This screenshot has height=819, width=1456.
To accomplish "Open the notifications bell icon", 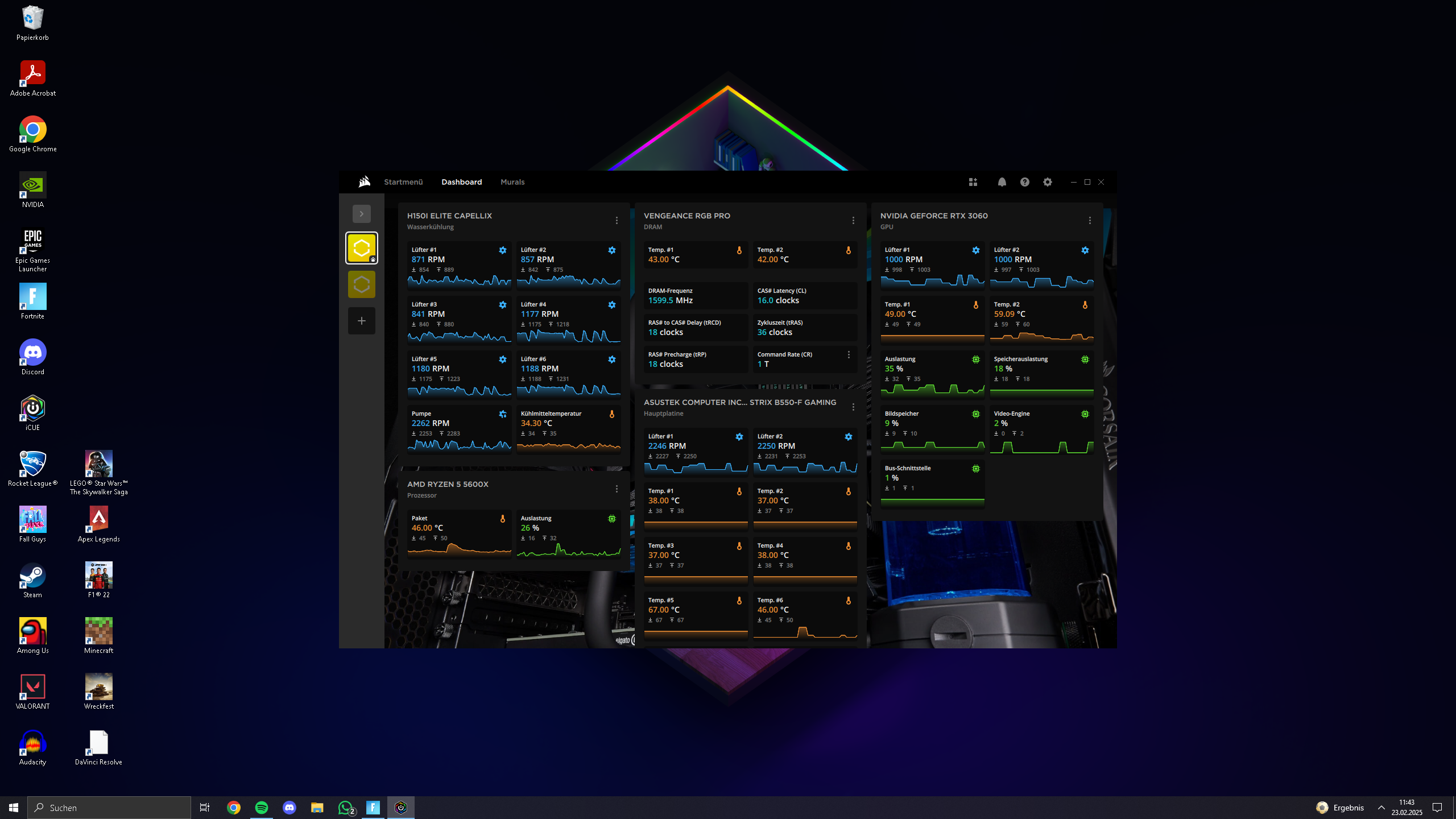I will pyautogui.click(x=1002, y=182).
